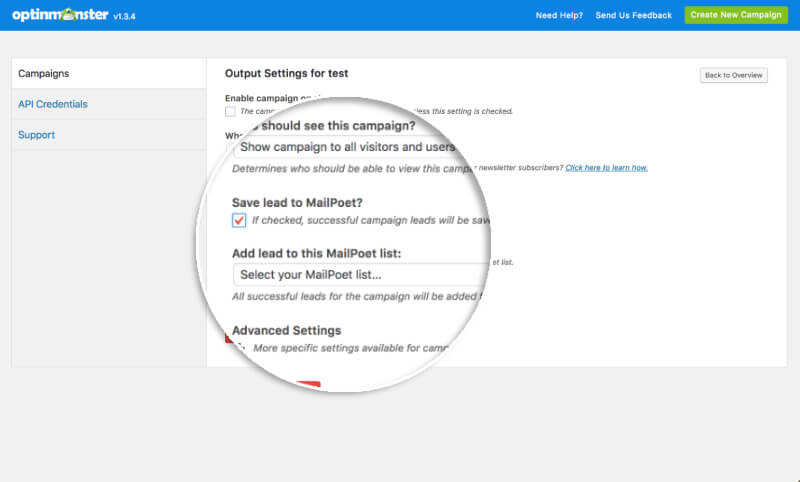This screenshot has width=800, height=482.
Task: Open 'Select your MailPoet list' dropdown
Action: coord(360,274)
